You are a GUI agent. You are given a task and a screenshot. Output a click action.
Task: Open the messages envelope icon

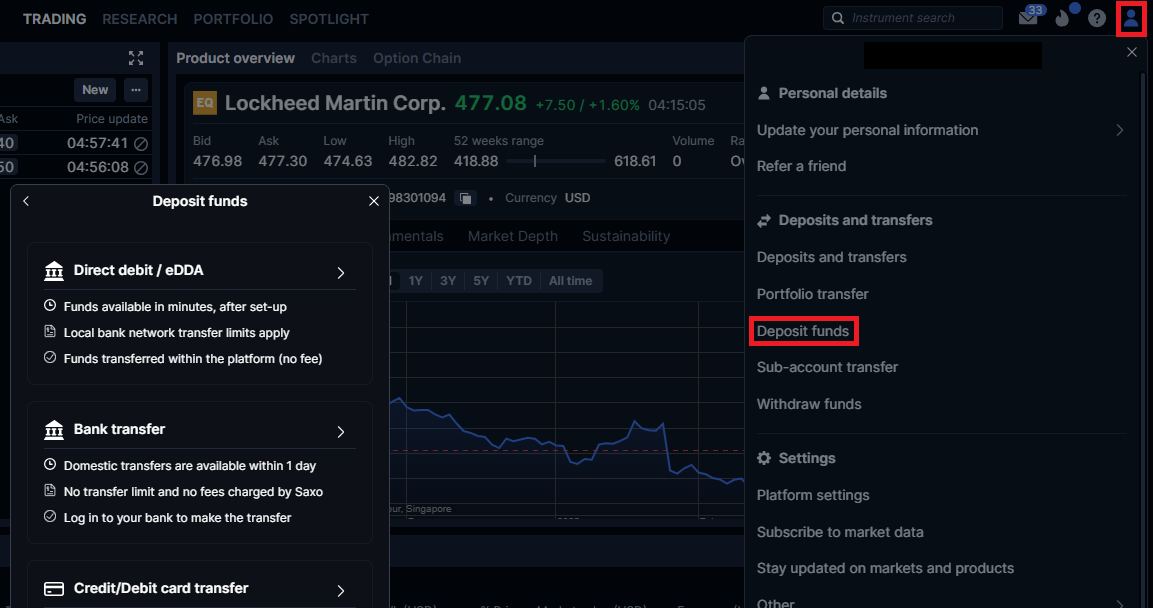(x=1028, y=18)
